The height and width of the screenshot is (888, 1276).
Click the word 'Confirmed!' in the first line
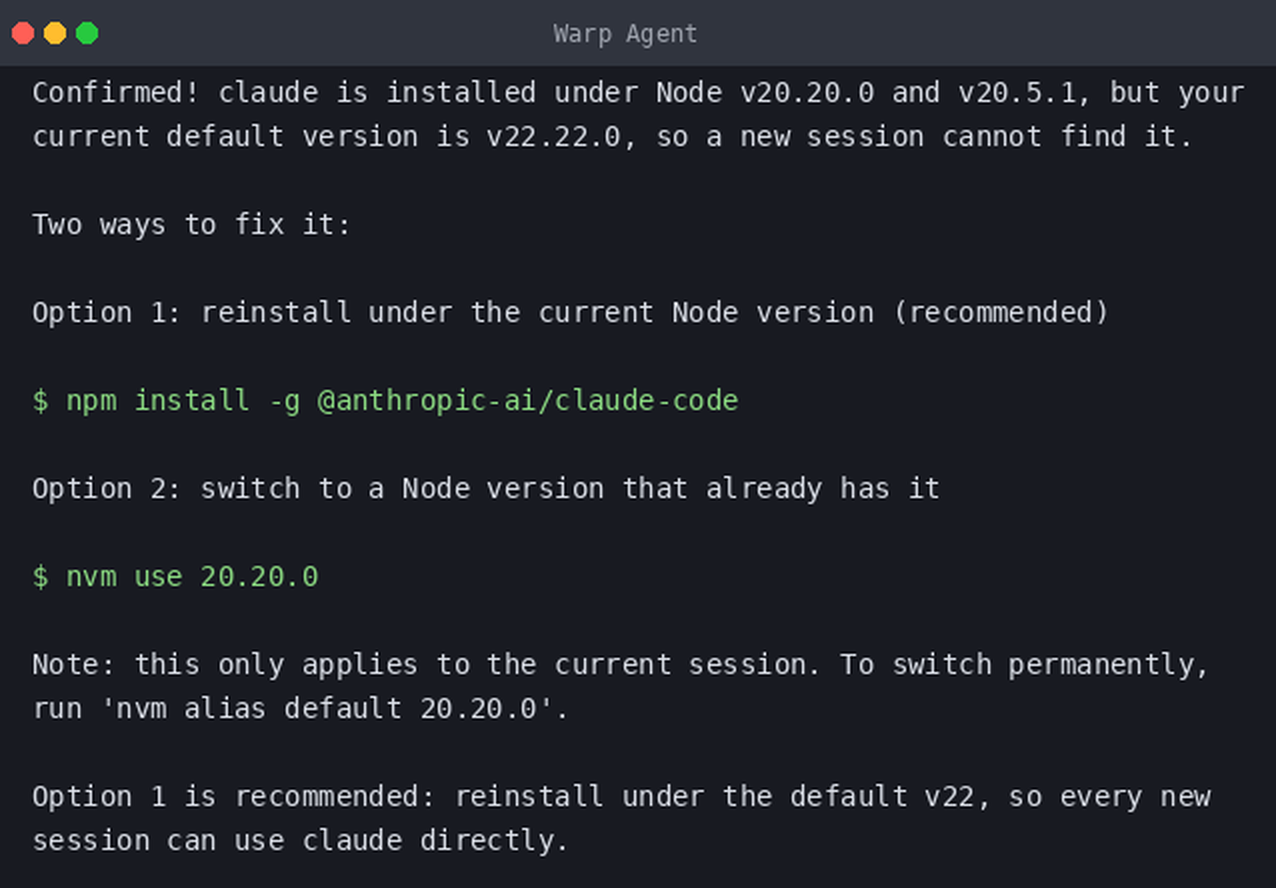[x=116, y=93]
